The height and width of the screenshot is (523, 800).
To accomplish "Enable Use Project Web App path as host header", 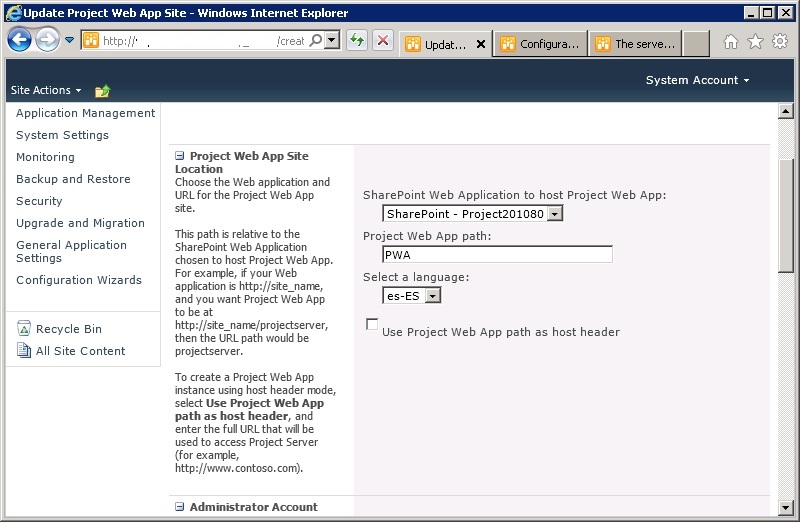I will coord(373,325).
